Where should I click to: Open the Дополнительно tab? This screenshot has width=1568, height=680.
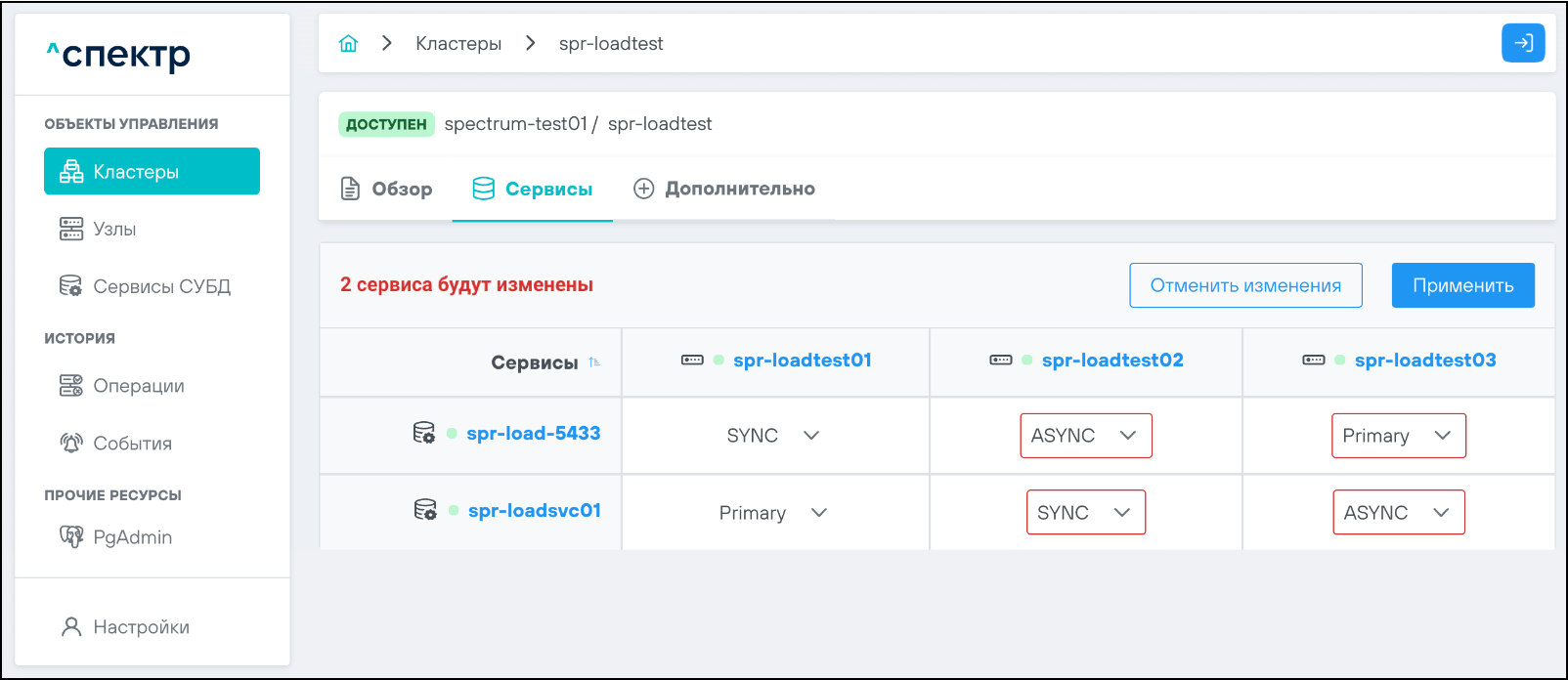click(724, 189)
